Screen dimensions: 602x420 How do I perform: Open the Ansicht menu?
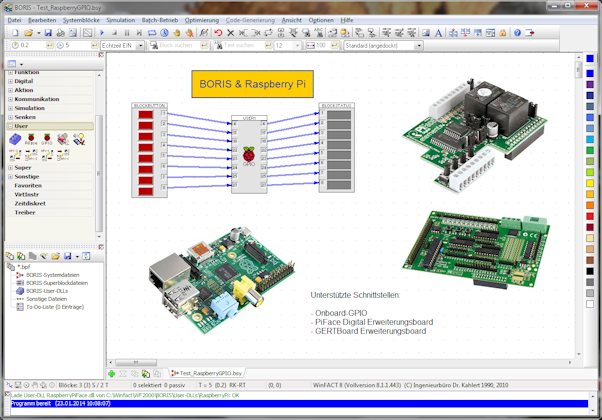[291, 20]
